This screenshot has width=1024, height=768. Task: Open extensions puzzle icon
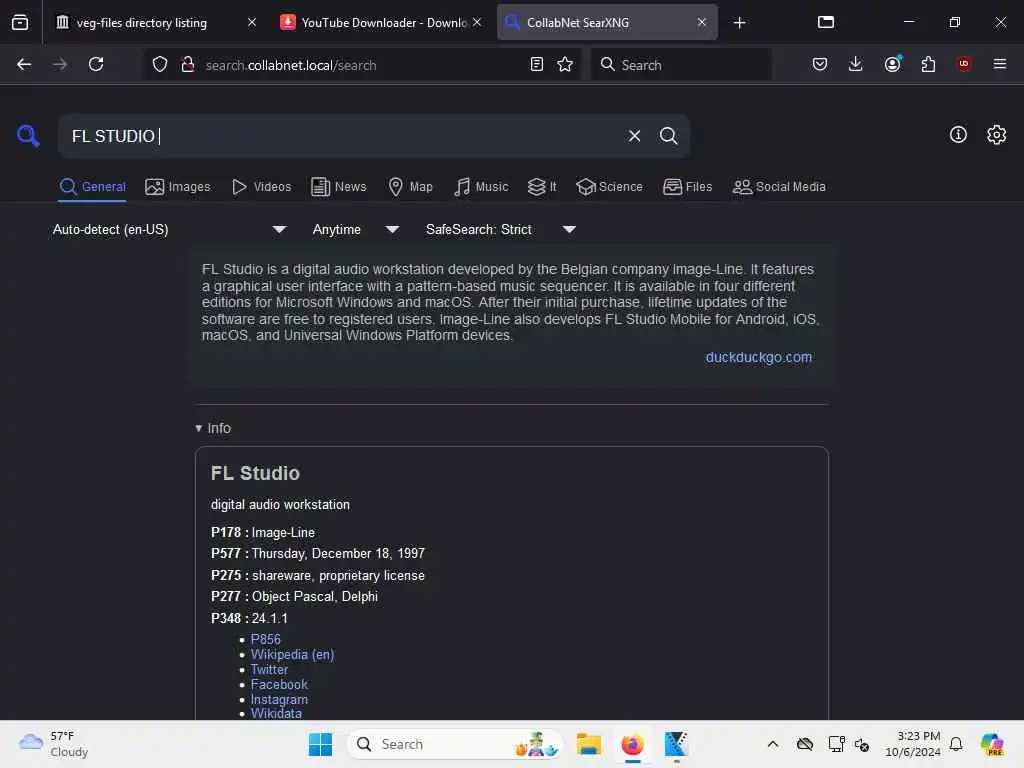click(928, 64)
